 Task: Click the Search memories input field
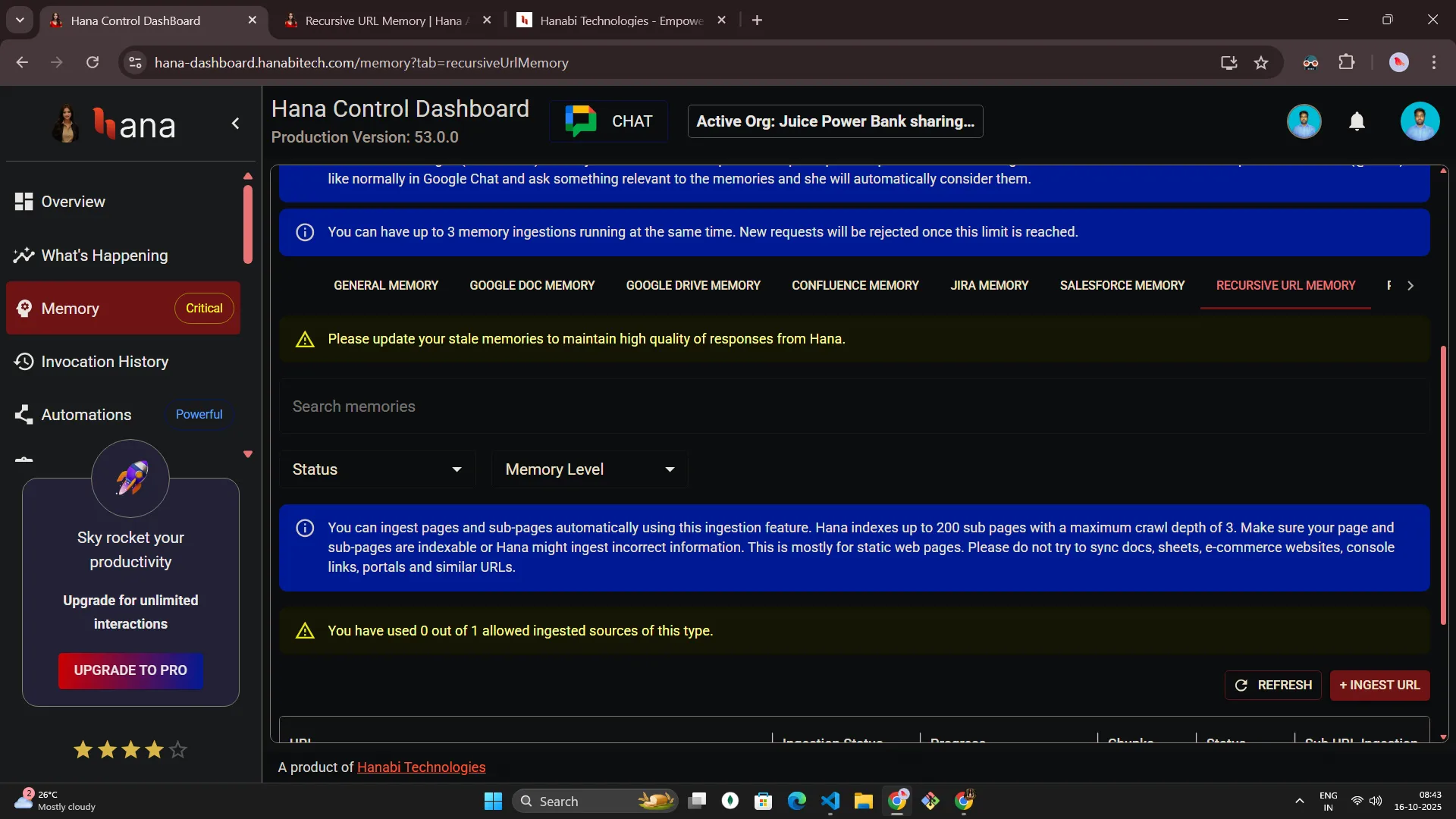(x=854, y=406)
